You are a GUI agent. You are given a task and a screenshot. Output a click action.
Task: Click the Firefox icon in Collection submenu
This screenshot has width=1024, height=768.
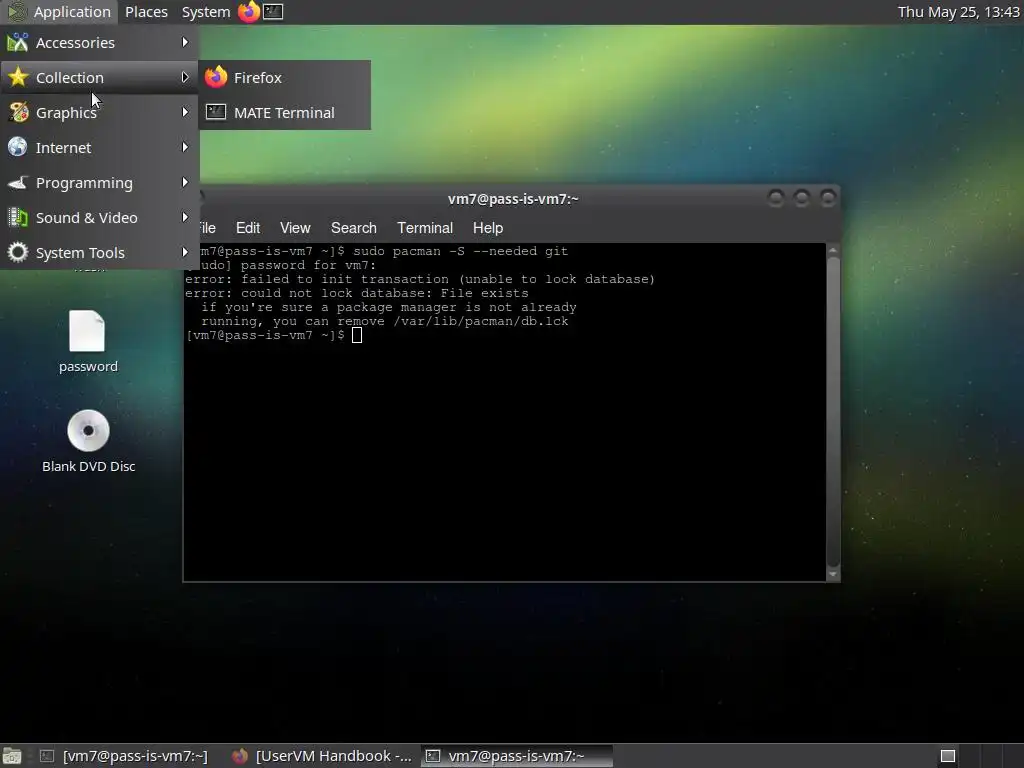[216, 77]
